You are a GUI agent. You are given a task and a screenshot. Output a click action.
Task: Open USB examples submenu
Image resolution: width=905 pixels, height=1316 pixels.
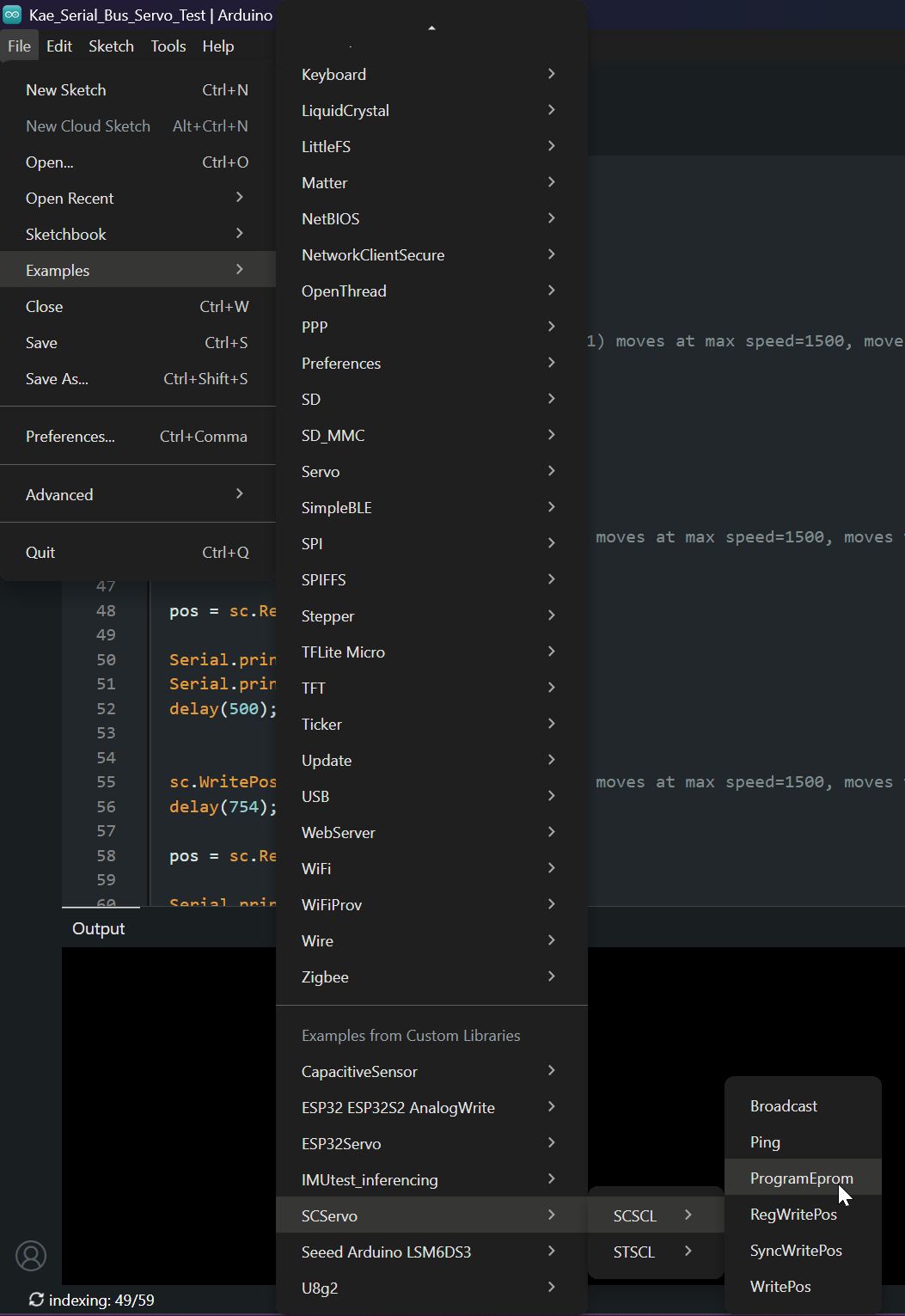click(431, 797)
